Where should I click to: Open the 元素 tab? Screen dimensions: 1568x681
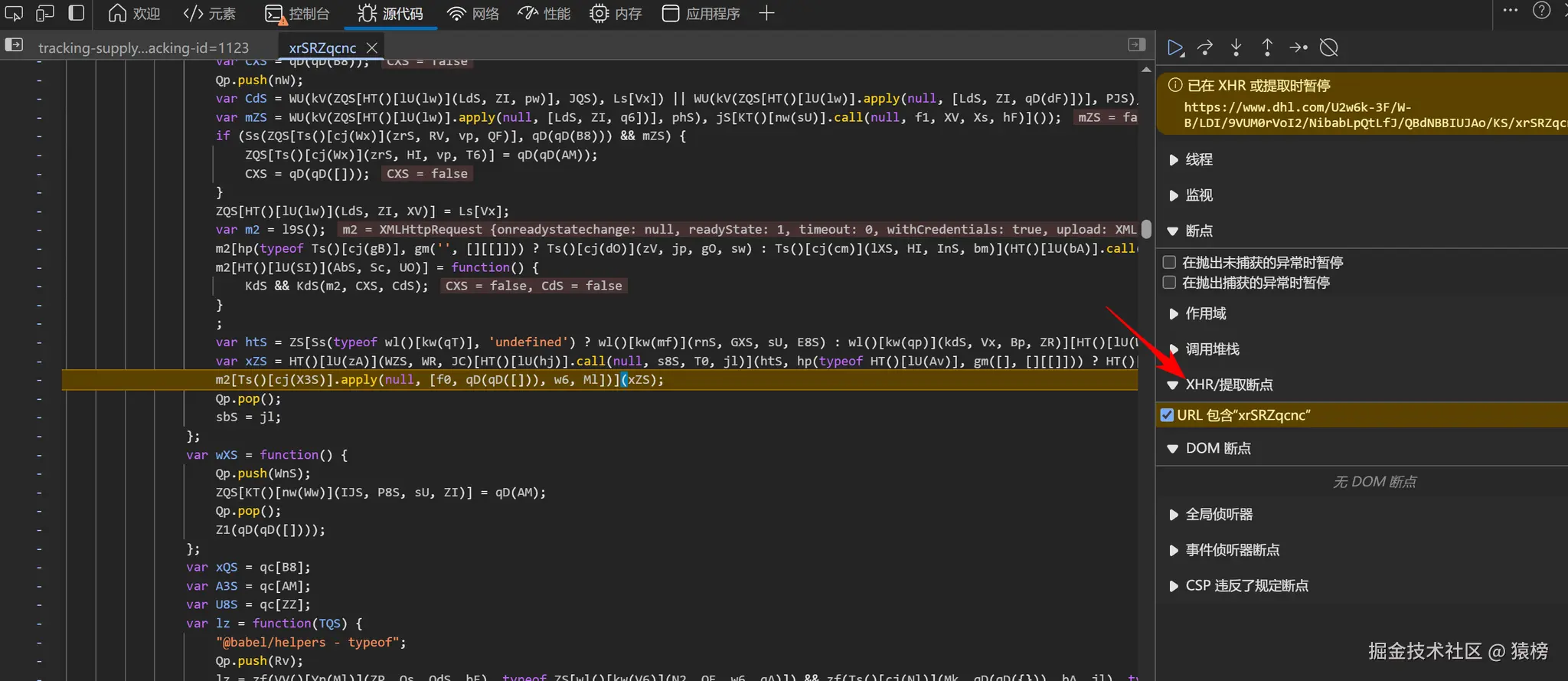(x=210, y=14)
